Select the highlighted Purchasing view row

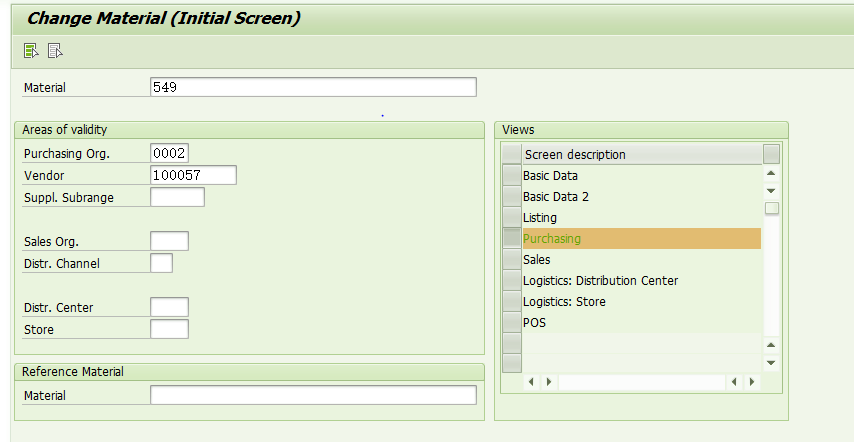point(642,238)
